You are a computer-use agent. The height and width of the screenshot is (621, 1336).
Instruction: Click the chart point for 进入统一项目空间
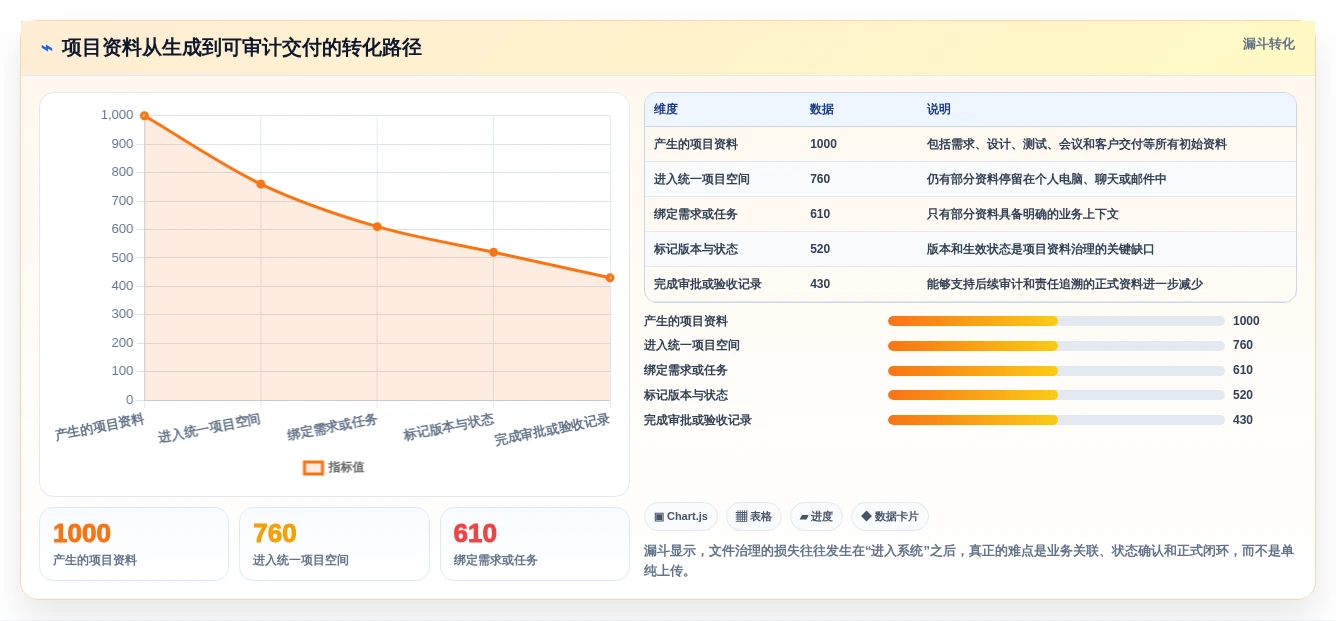(x=261, y=184)
